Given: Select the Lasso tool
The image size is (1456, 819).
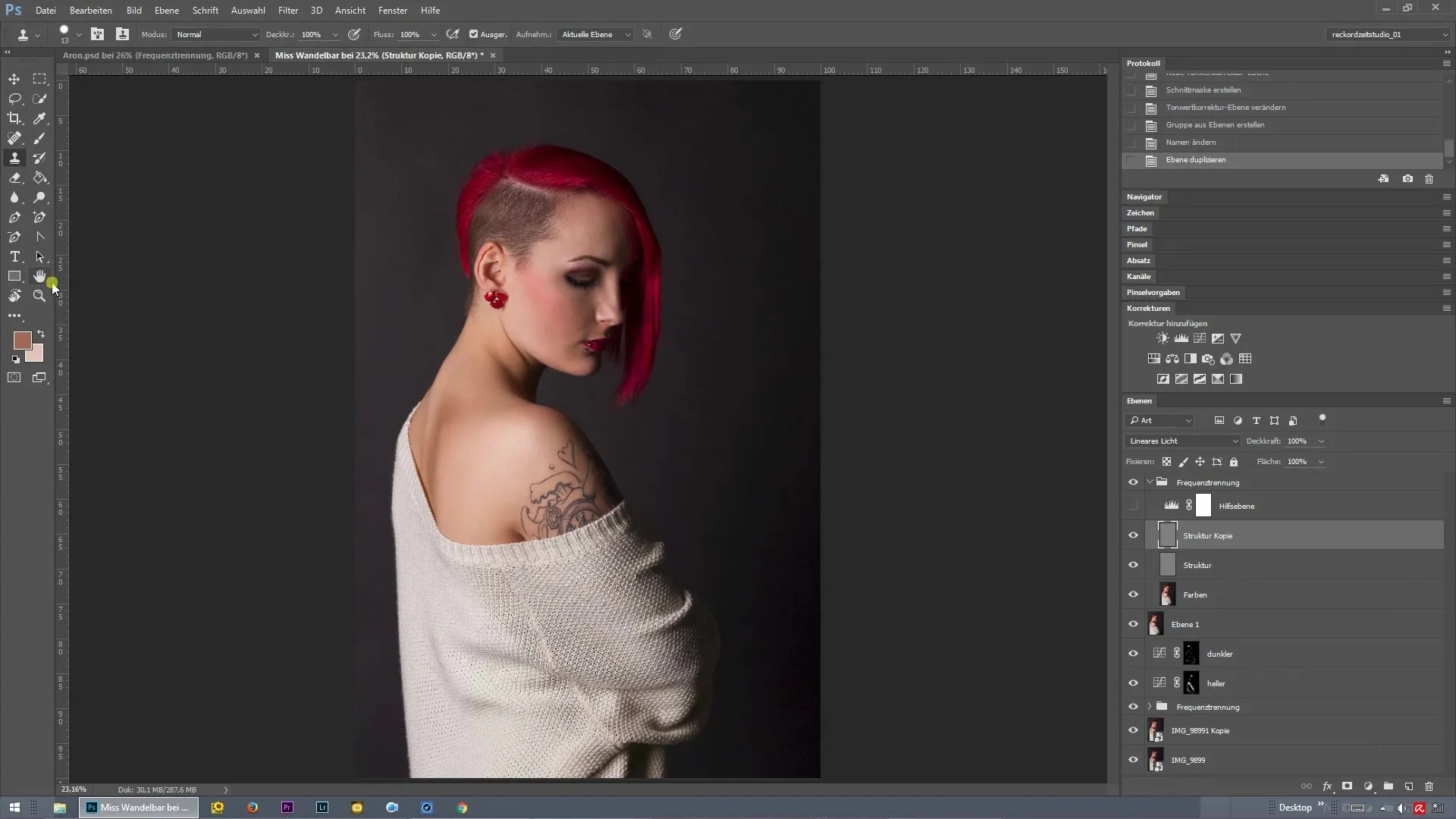Looking at the screenshot, I should pyautogui.click(x=14, y=99).
